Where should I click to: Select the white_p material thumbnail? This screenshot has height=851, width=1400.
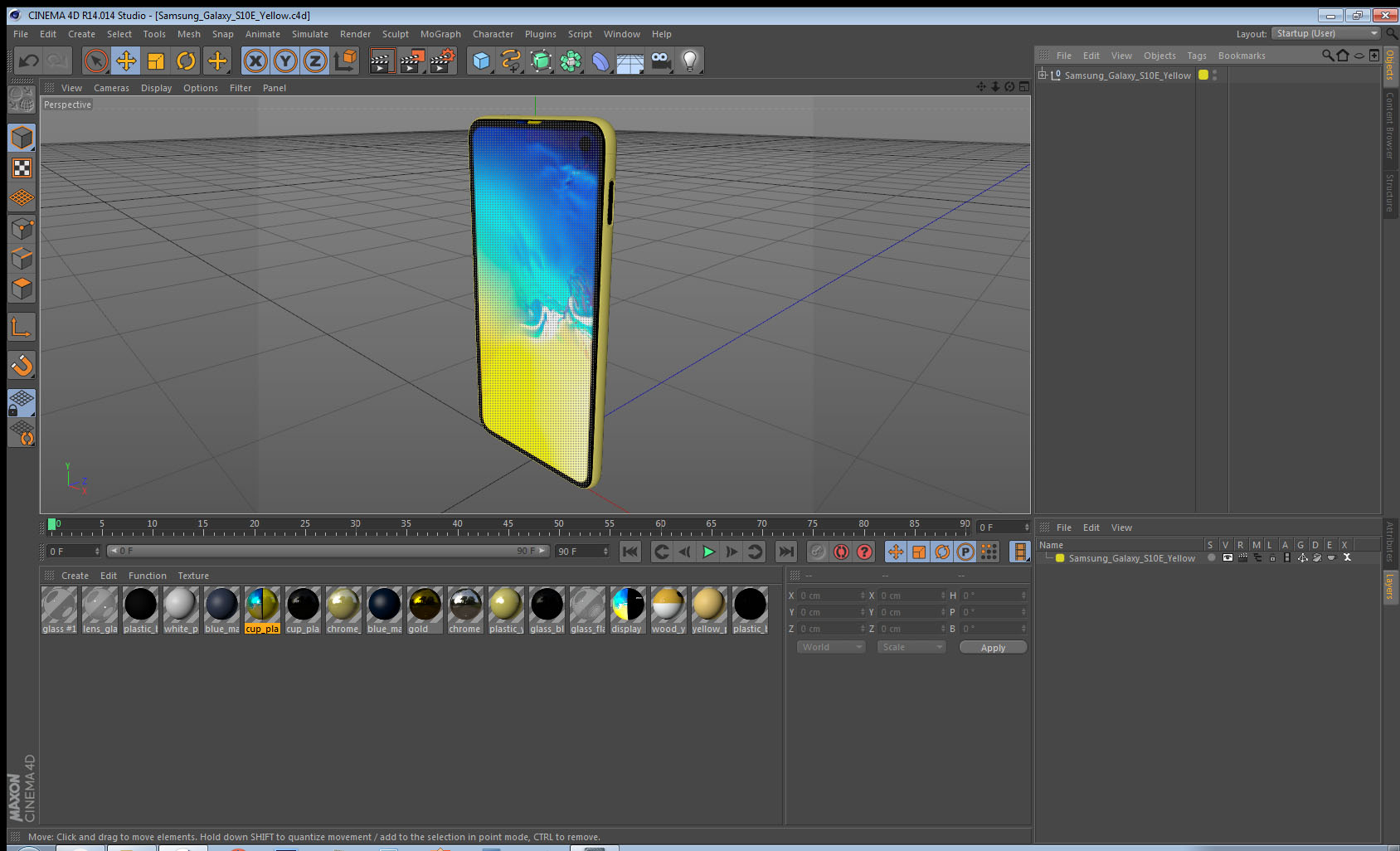[181, 610]
